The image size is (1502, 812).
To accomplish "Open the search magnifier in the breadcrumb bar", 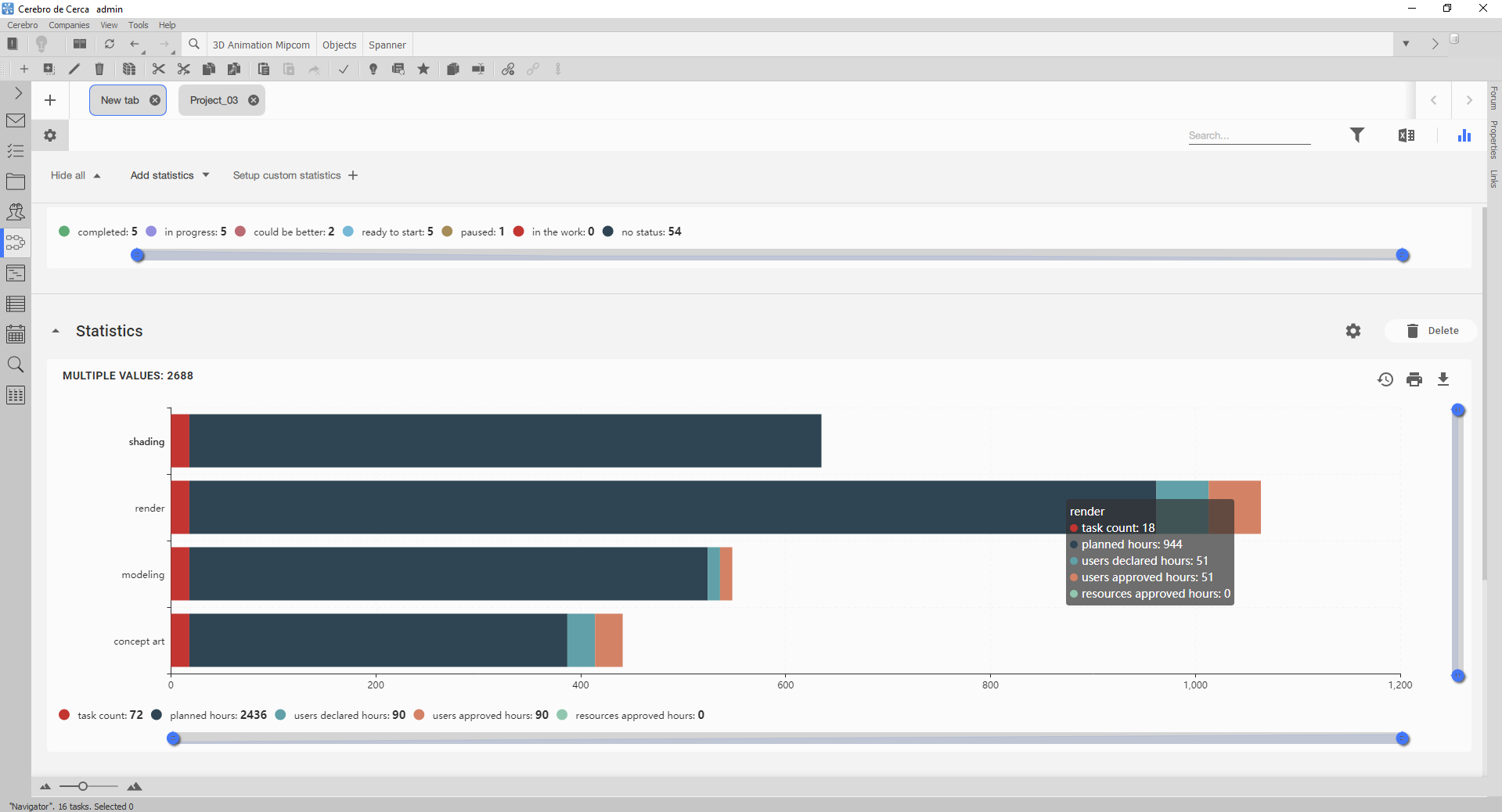I will tap(194, 45).
